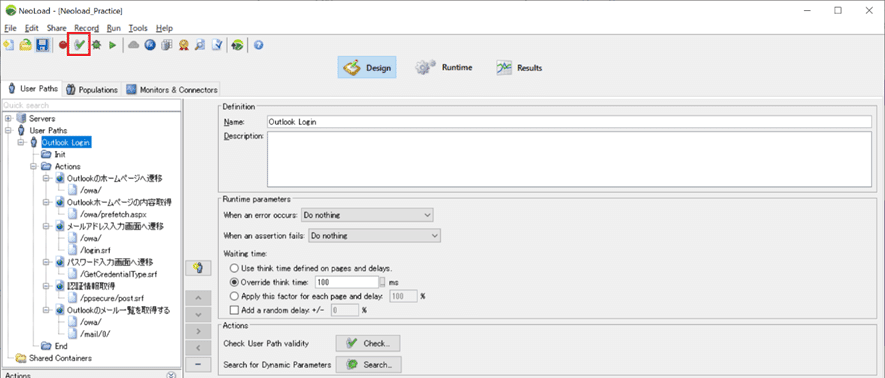
Task: Click the minus remove button
Action: (198, 364)
